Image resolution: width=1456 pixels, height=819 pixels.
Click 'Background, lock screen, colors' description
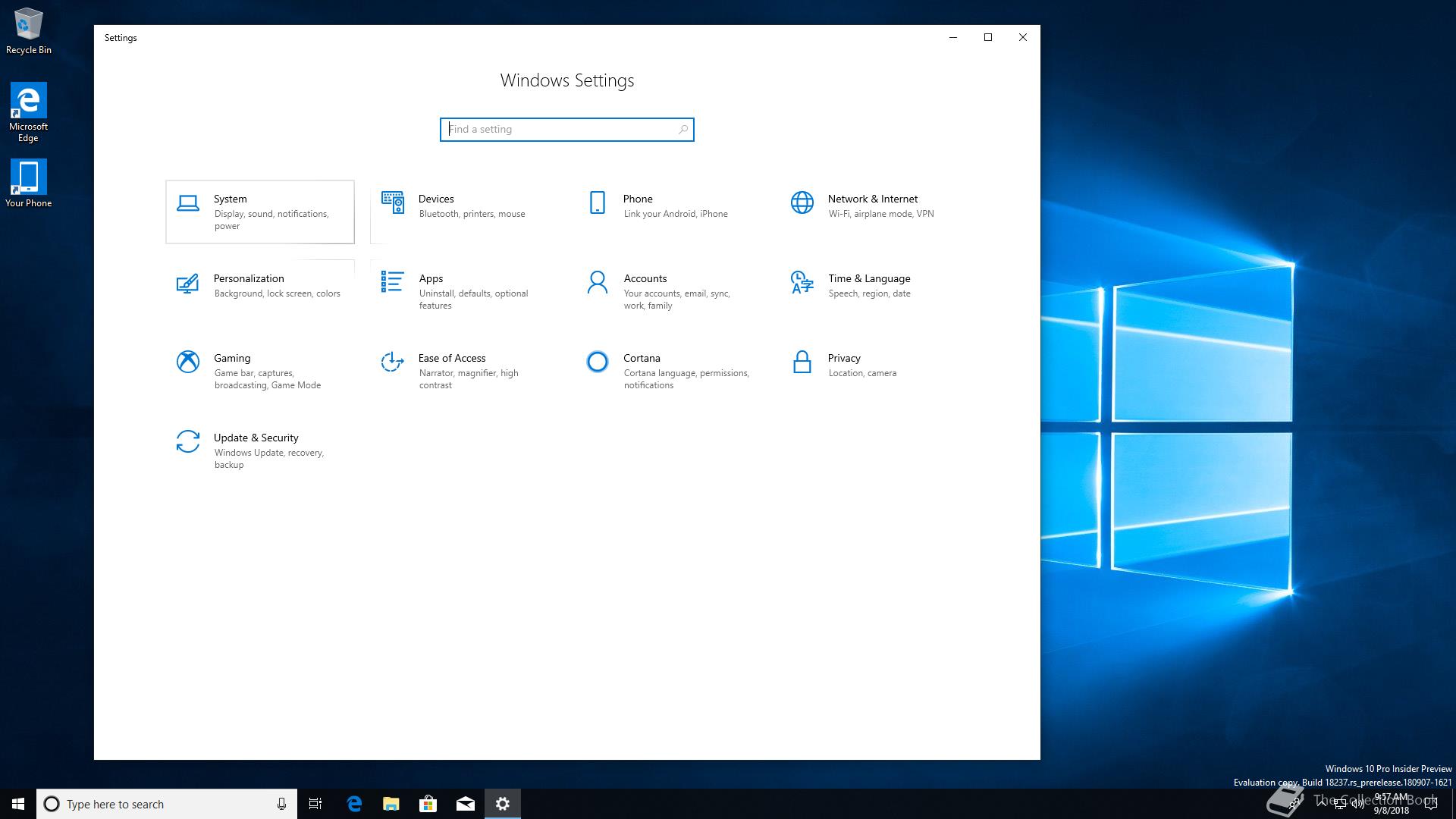coord(277,293)
